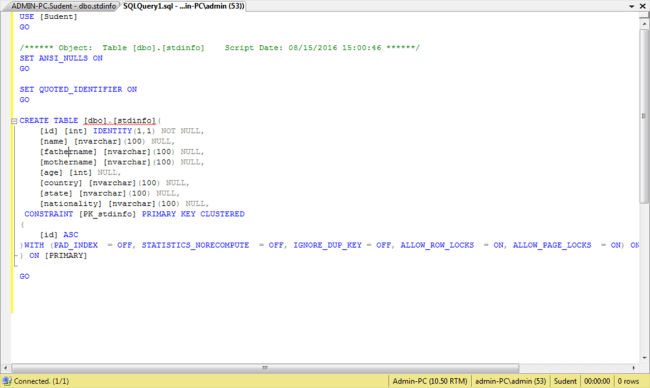Click the 'PAD_INDEX' option
Image resolution: width=650 pixels, height=388 pixels.
(76, 245)
